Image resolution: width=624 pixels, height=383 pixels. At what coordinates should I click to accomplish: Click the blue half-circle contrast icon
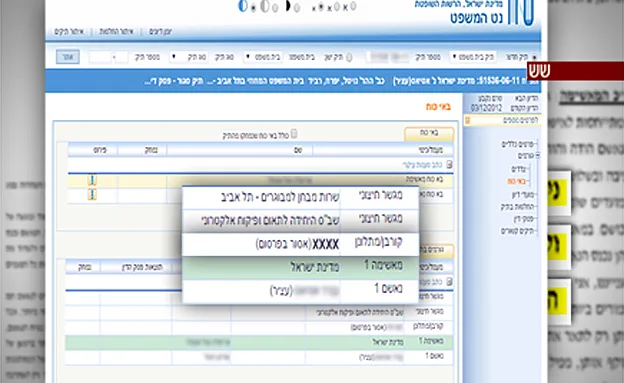click(243, 6)
